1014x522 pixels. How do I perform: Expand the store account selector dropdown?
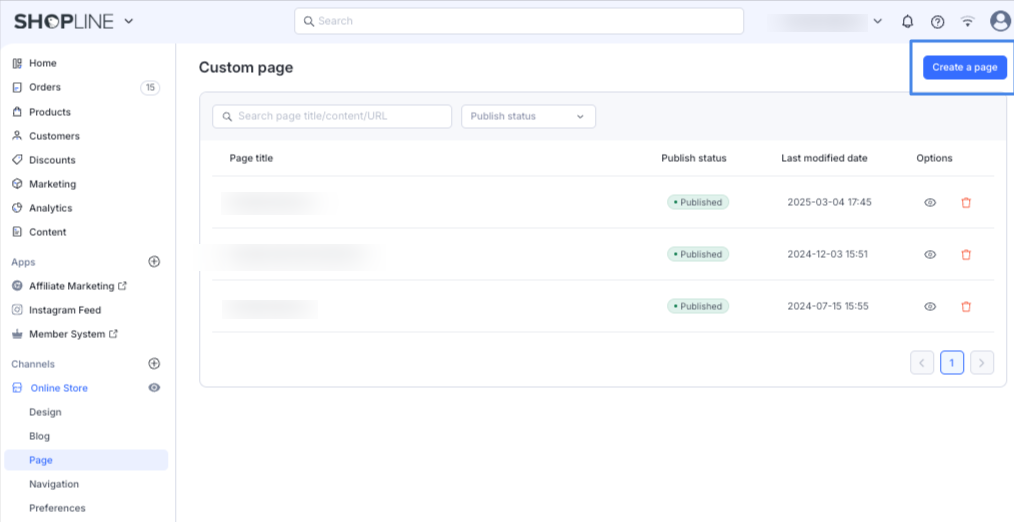pos(877,21)
